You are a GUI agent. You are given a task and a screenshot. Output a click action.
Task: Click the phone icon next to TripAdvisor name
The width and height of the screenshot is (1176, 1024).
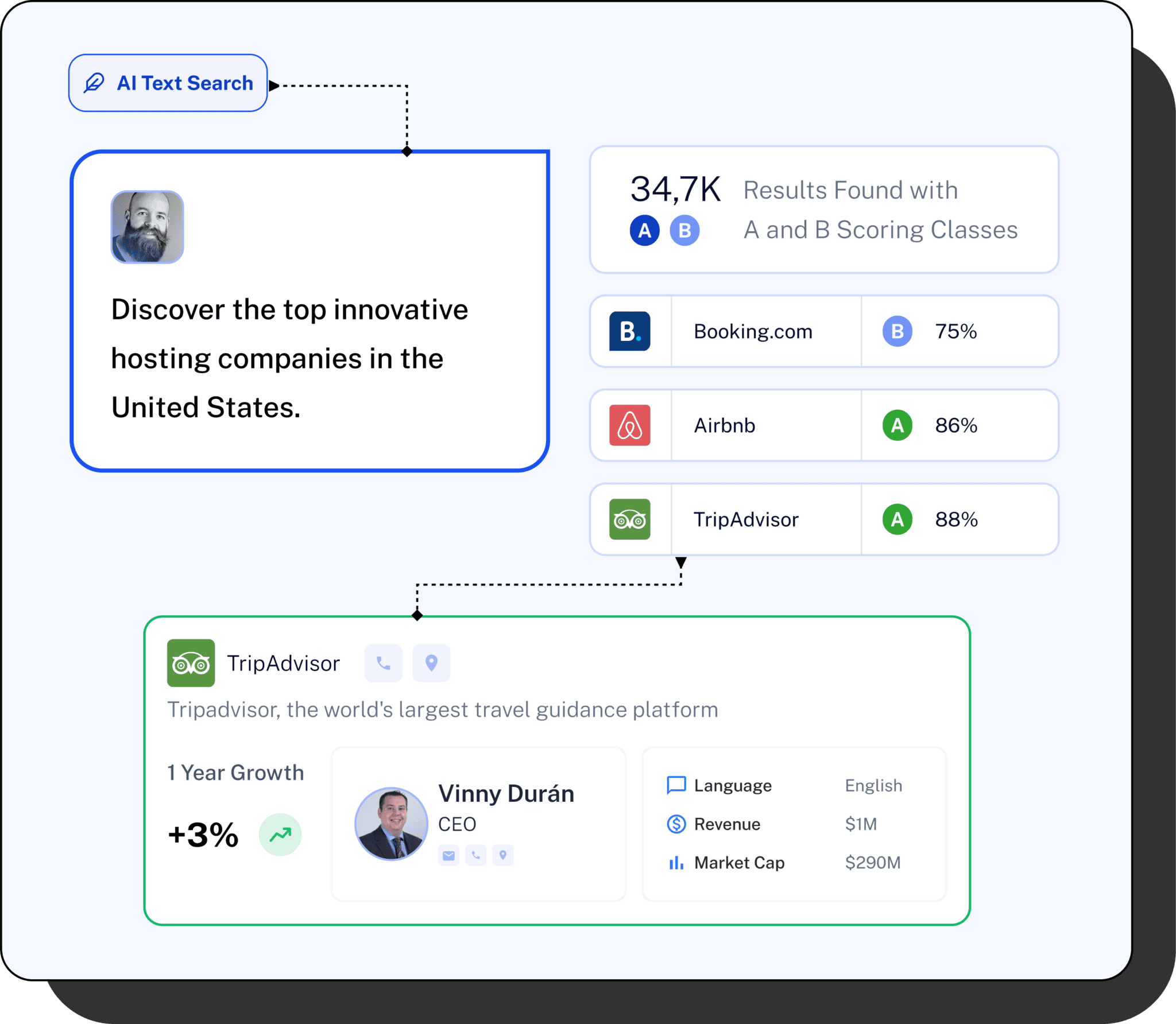(382, 663)
